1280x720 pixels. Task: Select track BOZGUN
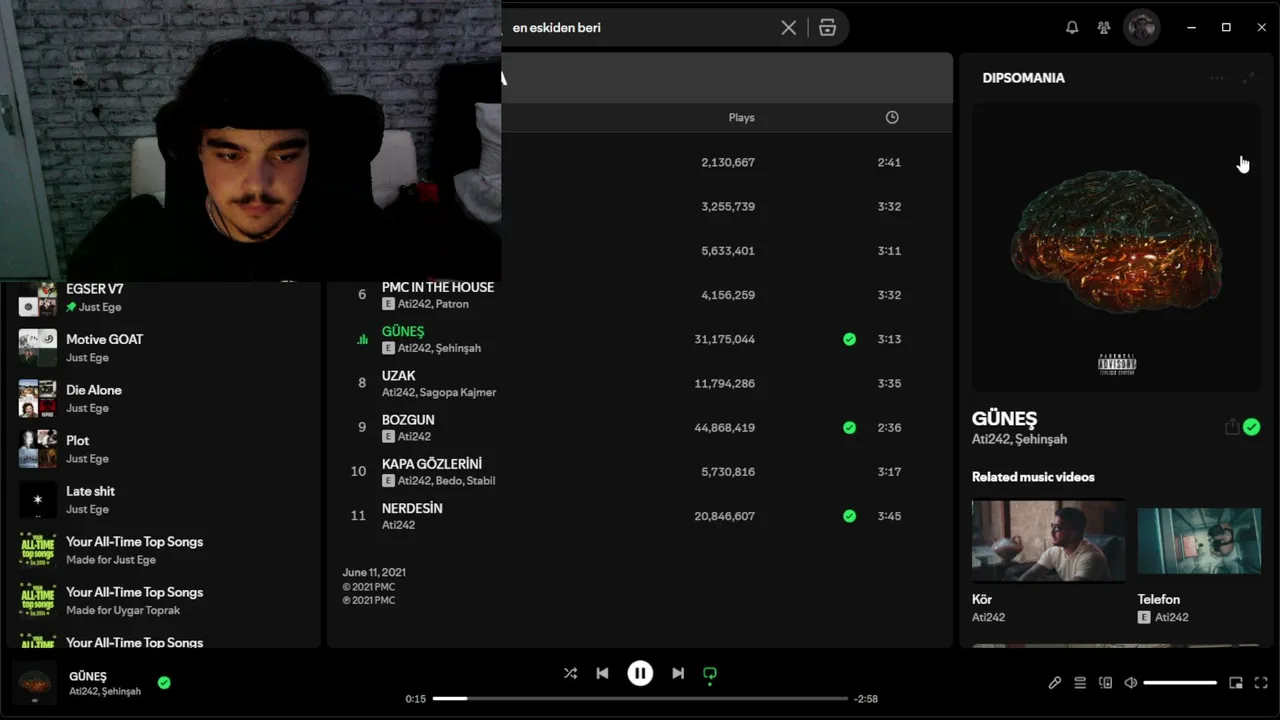pos(408,420)
